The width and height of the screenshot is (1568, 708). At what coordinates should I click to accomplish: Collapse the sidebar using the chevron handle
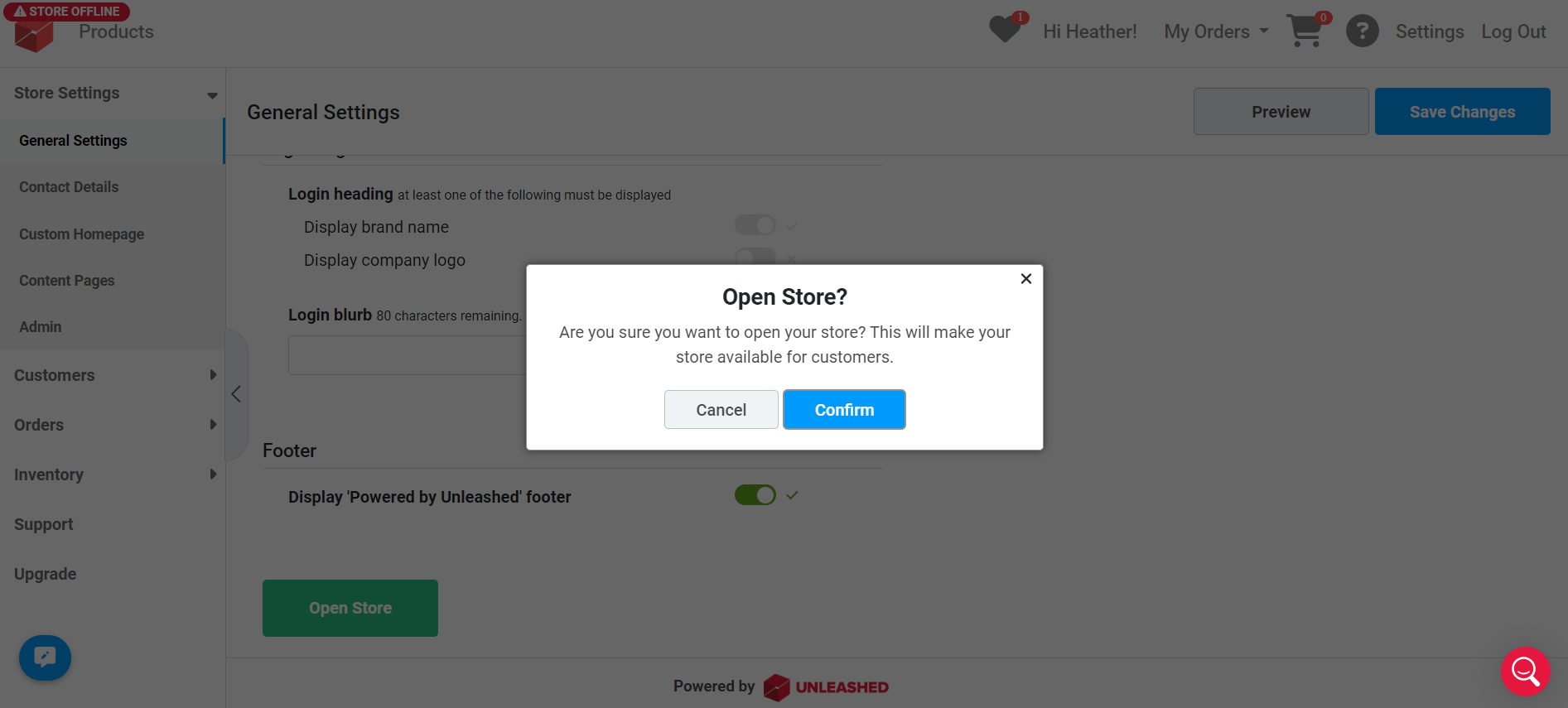(x=236, y=394)
